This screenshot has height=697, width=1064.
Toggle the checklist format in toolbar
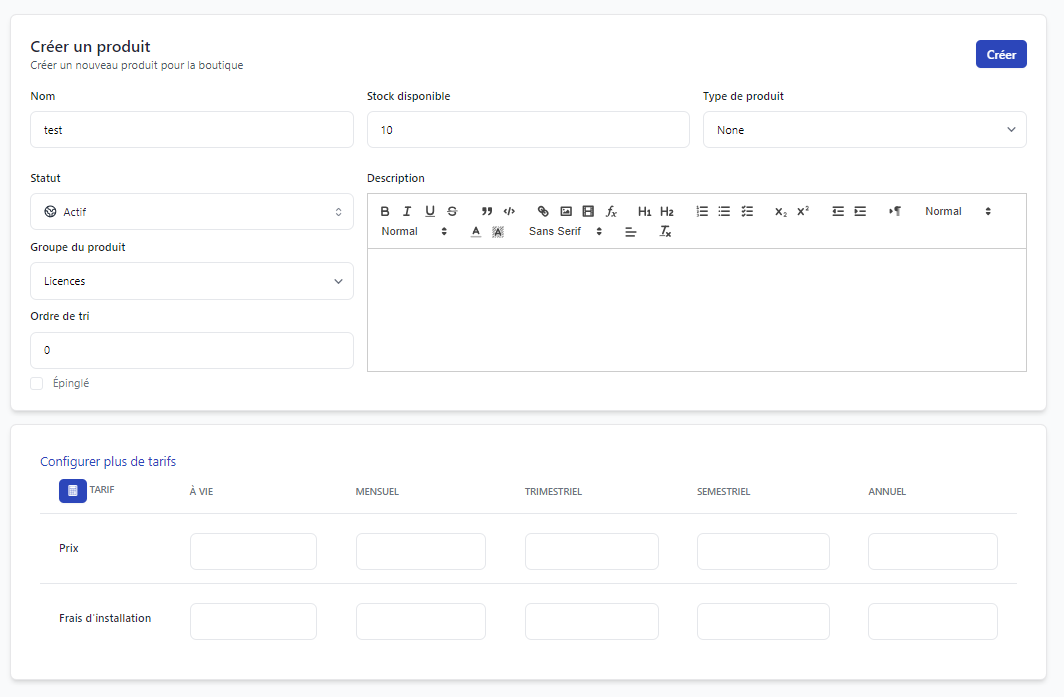click(x=747, y=211)
